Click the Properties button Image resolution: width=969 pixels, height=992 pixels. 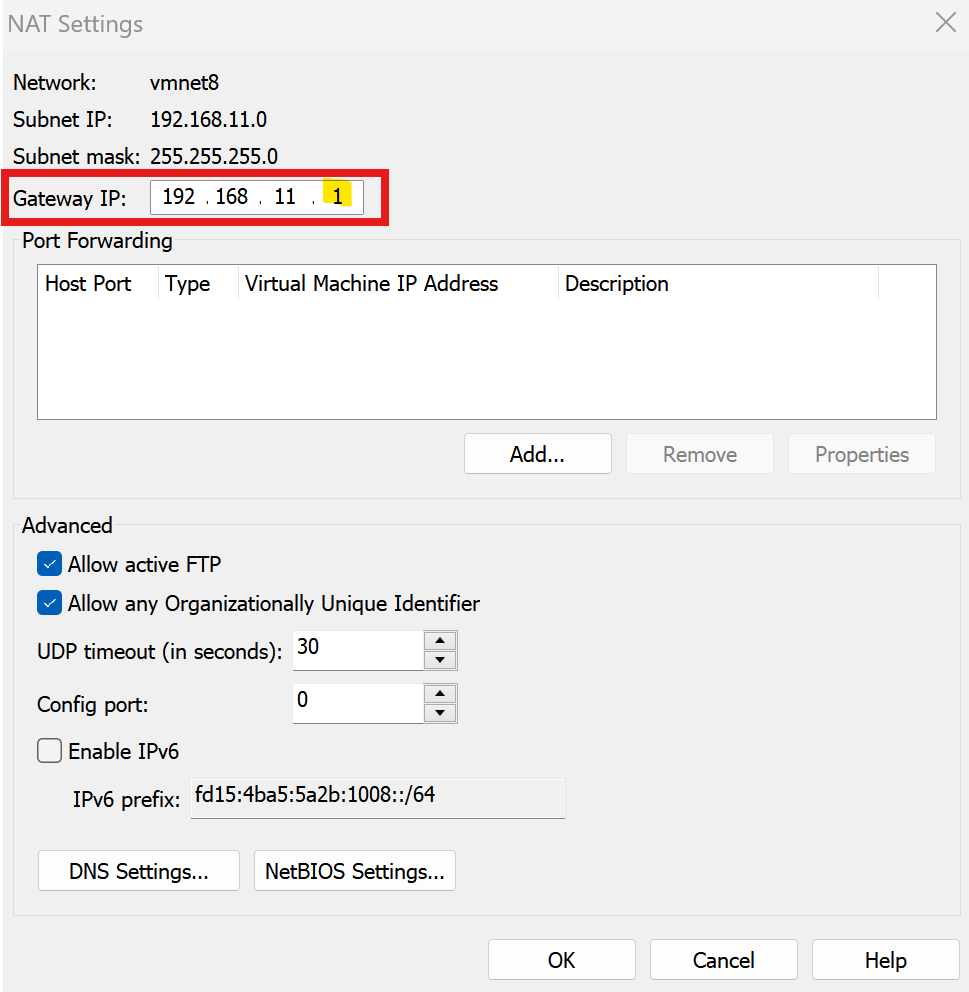coord(861,454)
